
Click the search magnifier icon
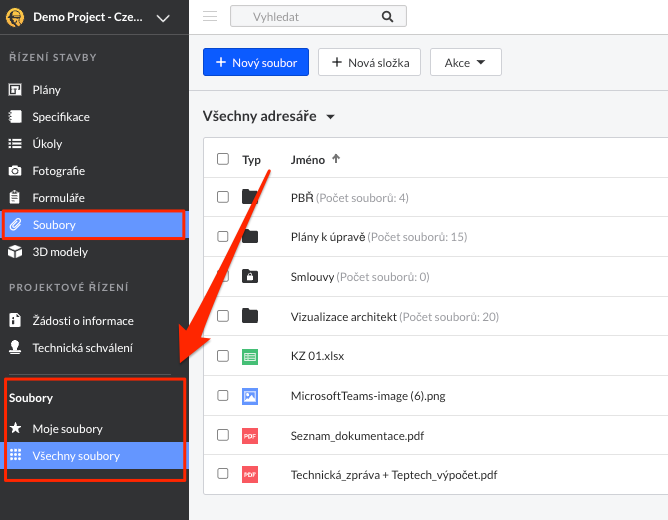(387, 17)
